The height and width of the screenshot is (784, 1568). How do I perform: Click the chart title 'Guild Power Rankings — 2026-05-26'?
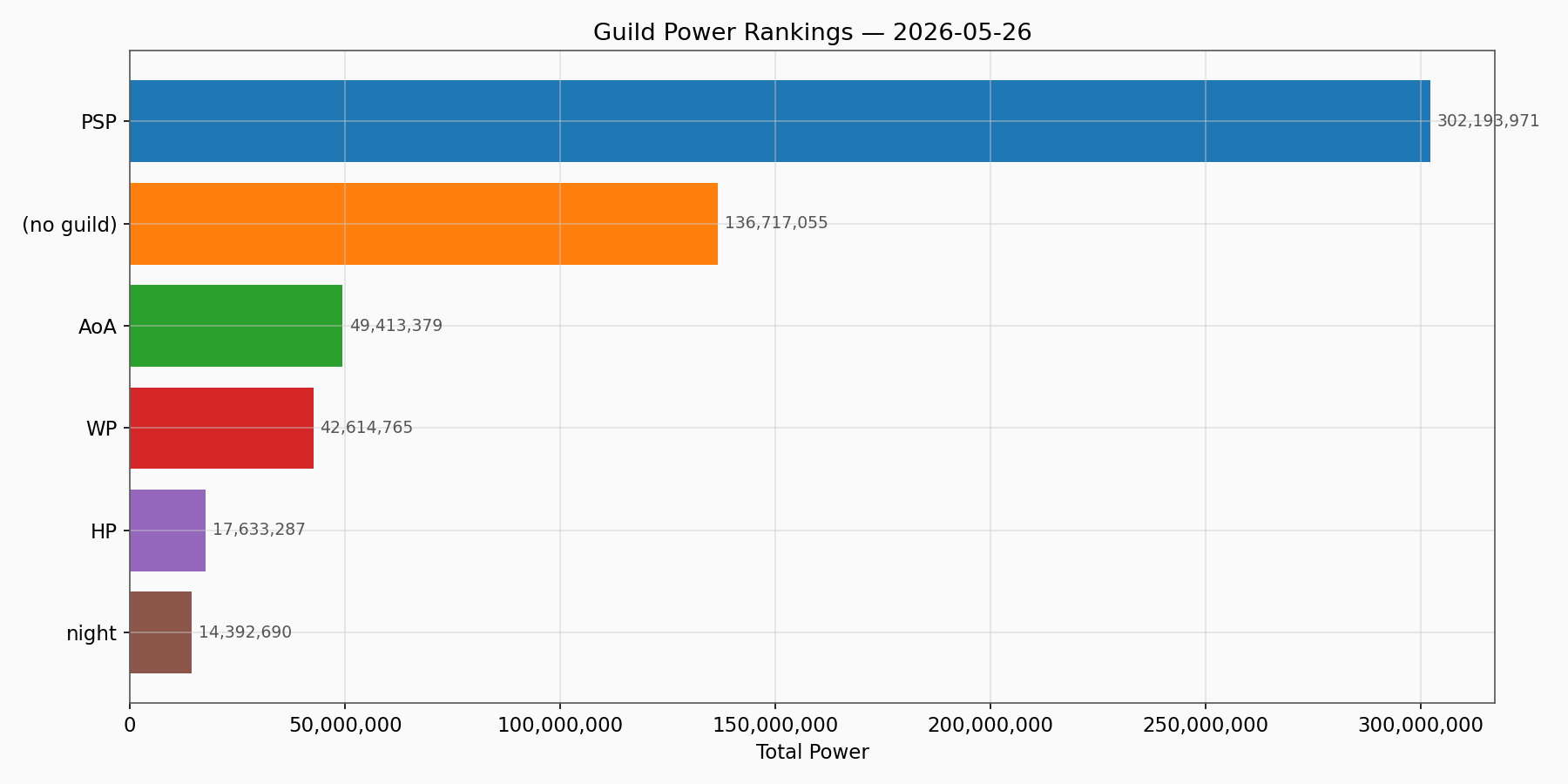pos(812,33)
